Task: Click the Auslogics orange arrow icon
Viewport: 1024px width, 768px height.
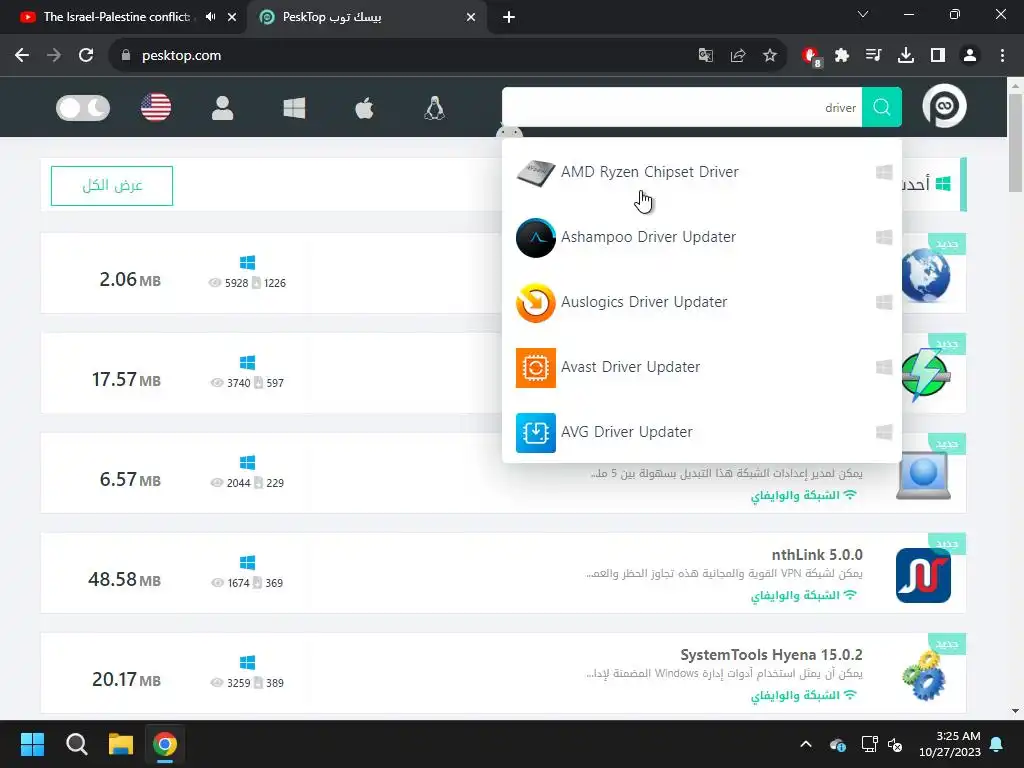Action: coord(536,302)
